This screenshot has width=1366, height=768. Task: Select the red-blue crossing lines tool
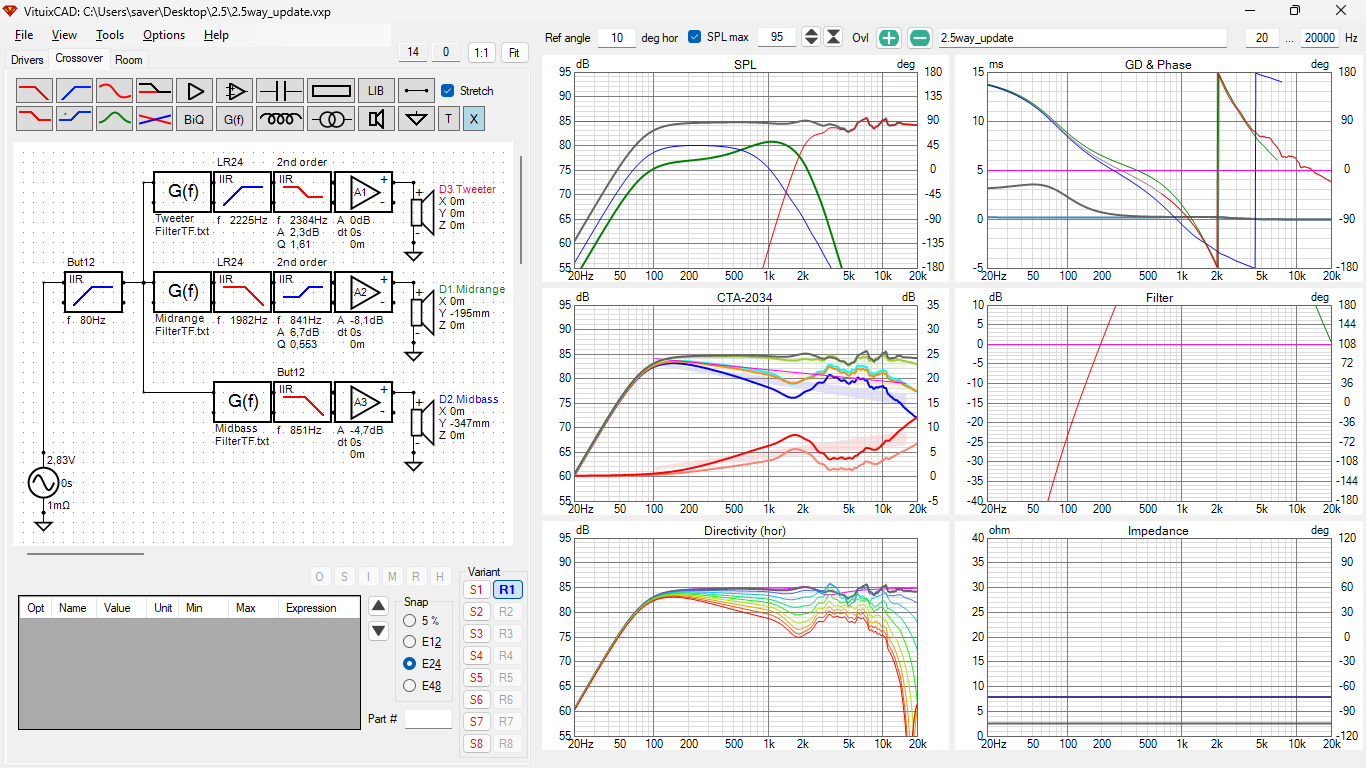pos(154,119)
